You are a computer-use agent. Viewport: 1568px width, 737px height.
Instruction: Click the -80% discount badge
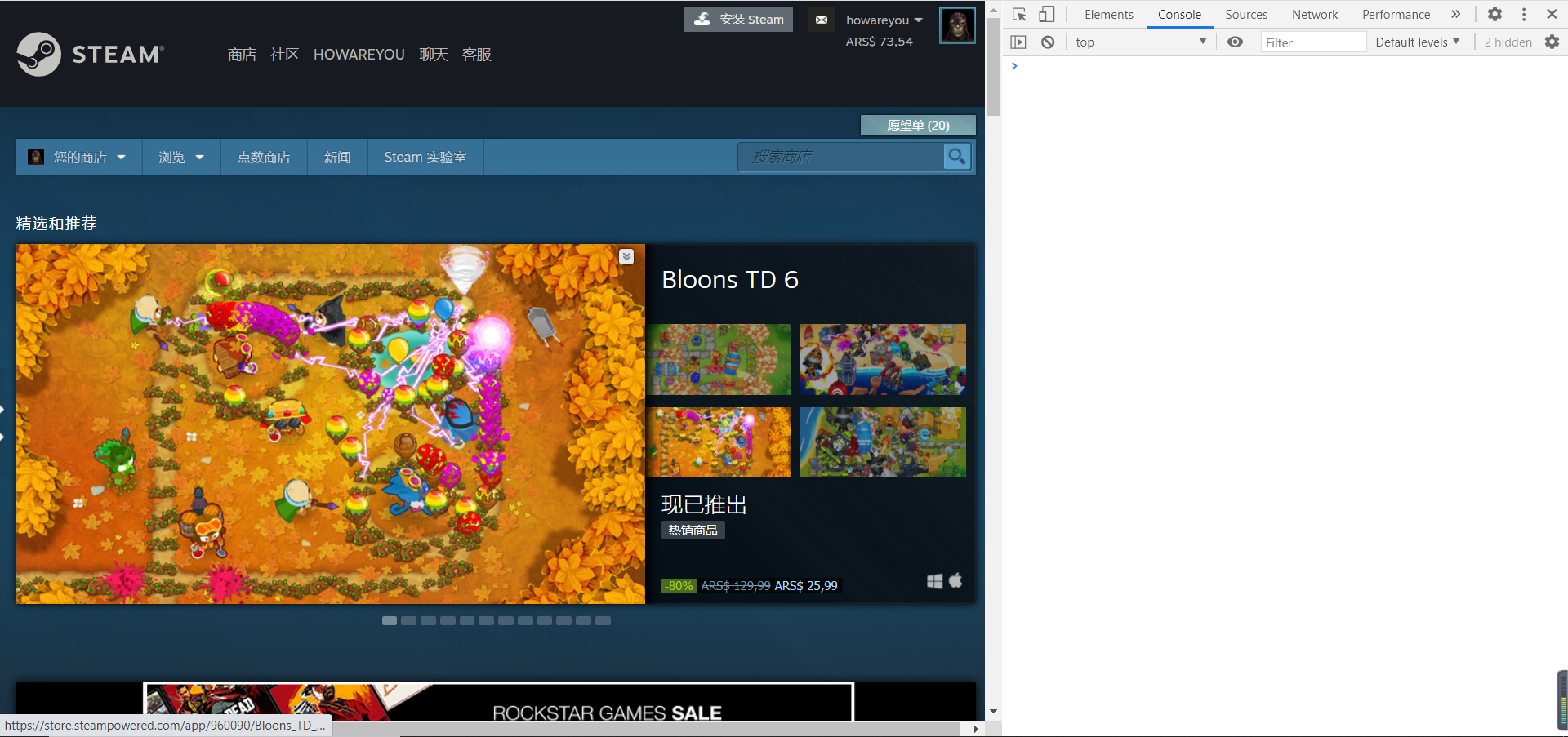point(679,585)
